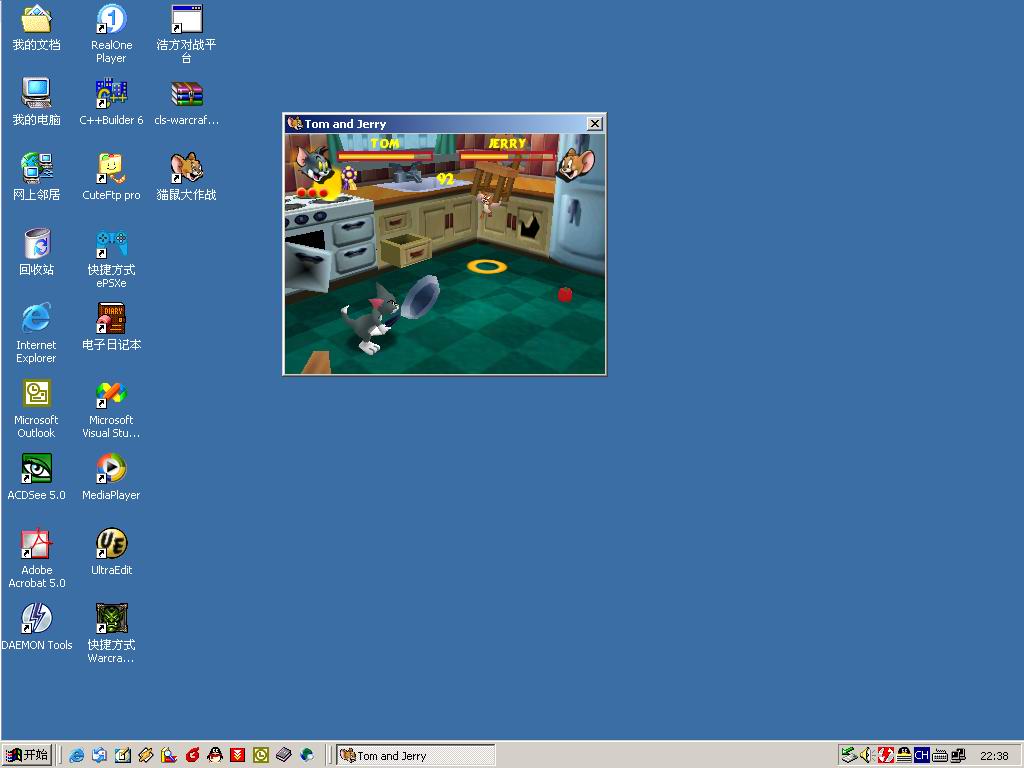Click the TOM health bar
Viewport: 1024px width, 768px height.
click(385, 157)
